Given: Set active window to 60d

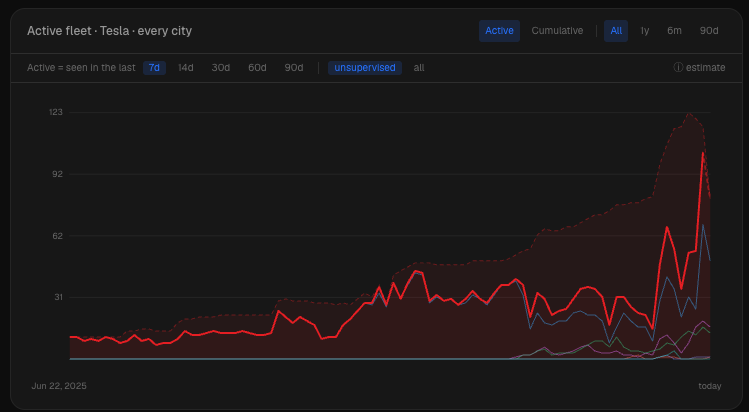Looking at the screenshot, I should pos(257,68).
